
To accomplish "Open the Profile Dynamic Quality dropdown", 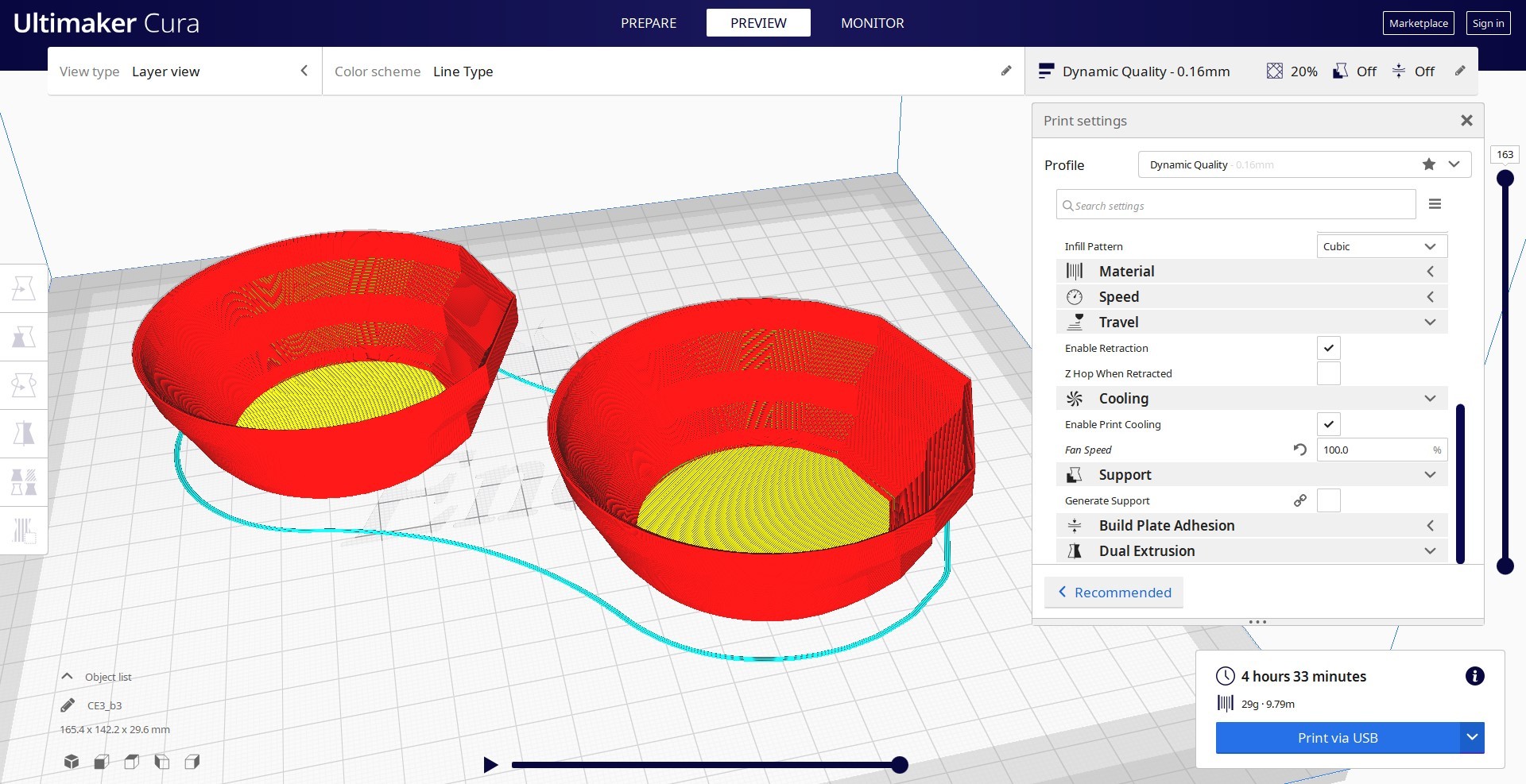I will tap(1304, 164).
